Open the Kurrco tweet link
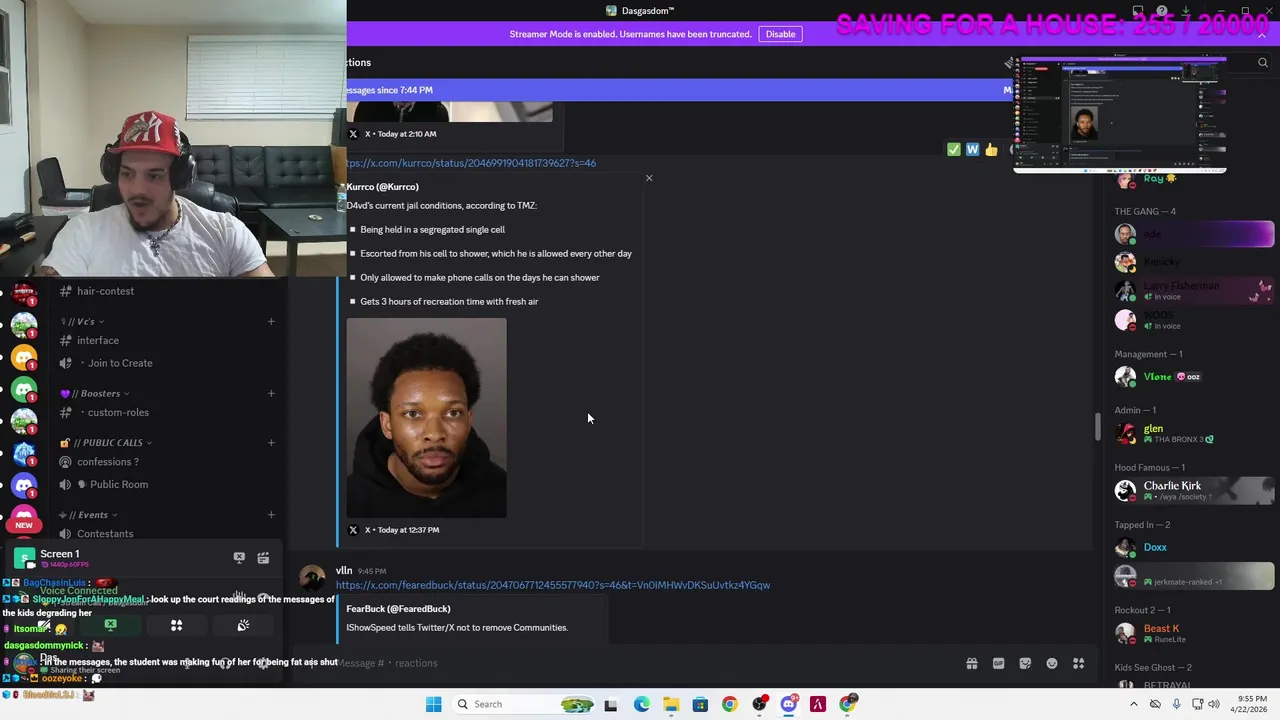Image resolution: width=1280 pixels, height=720 pixels. coord(471,163)
